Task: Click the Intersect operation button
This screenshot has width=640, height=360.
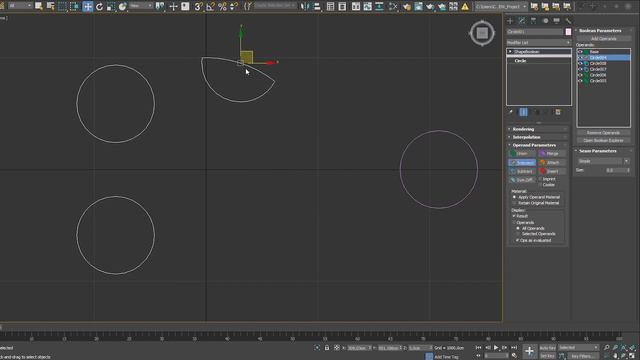Action: click(522, 162)
